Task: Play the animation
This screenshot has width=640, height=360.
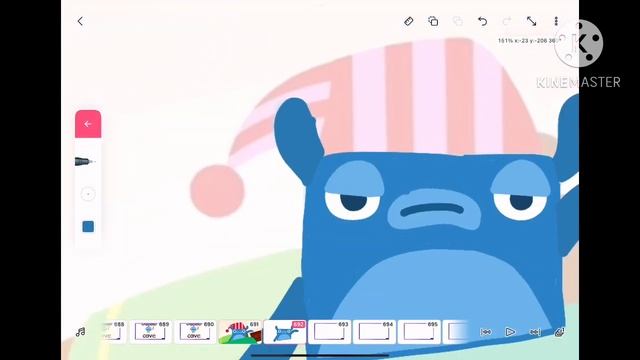Action: click(510, 332)
